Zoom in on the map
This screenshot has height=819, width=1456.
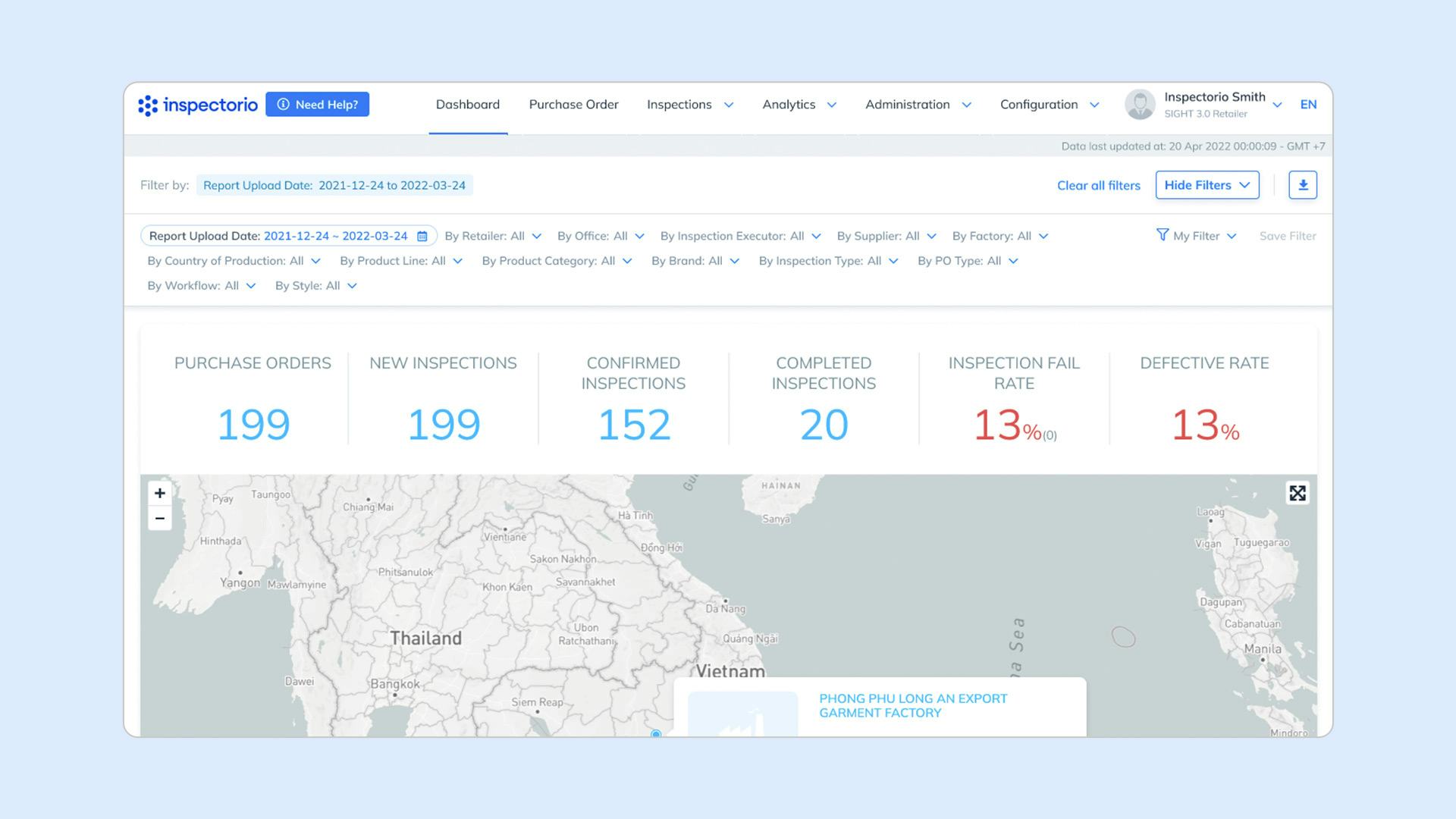pyautogui.click(x=159, y=493)
